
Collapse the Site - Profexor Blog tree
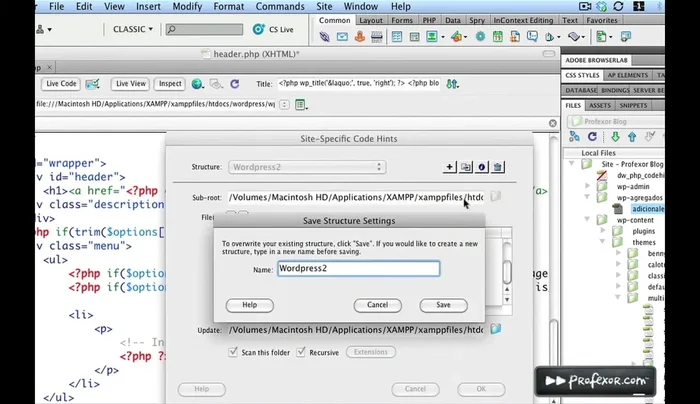571,164
